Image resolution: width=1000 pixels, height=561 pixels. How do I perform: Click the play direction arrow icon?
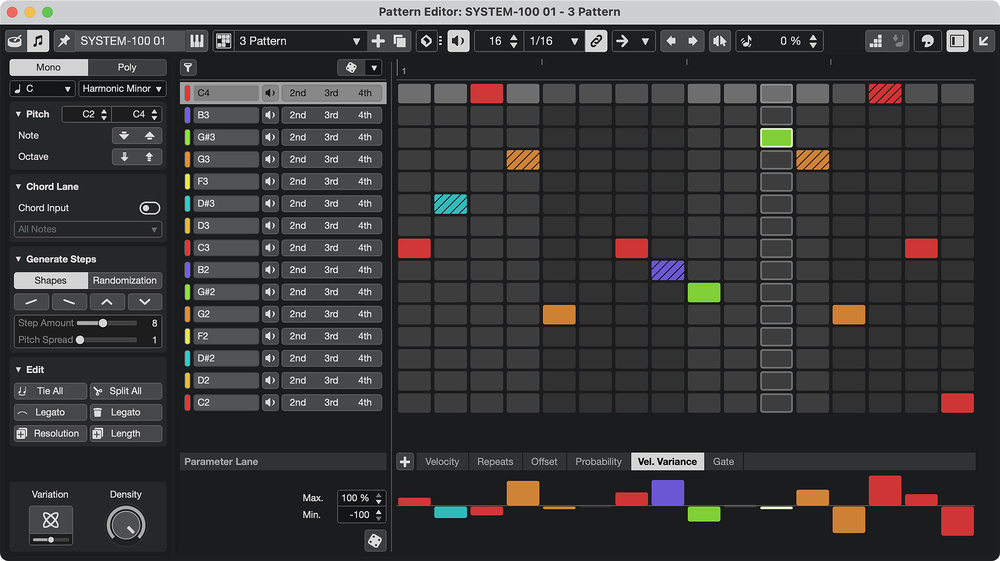click(x=622, y=41)
